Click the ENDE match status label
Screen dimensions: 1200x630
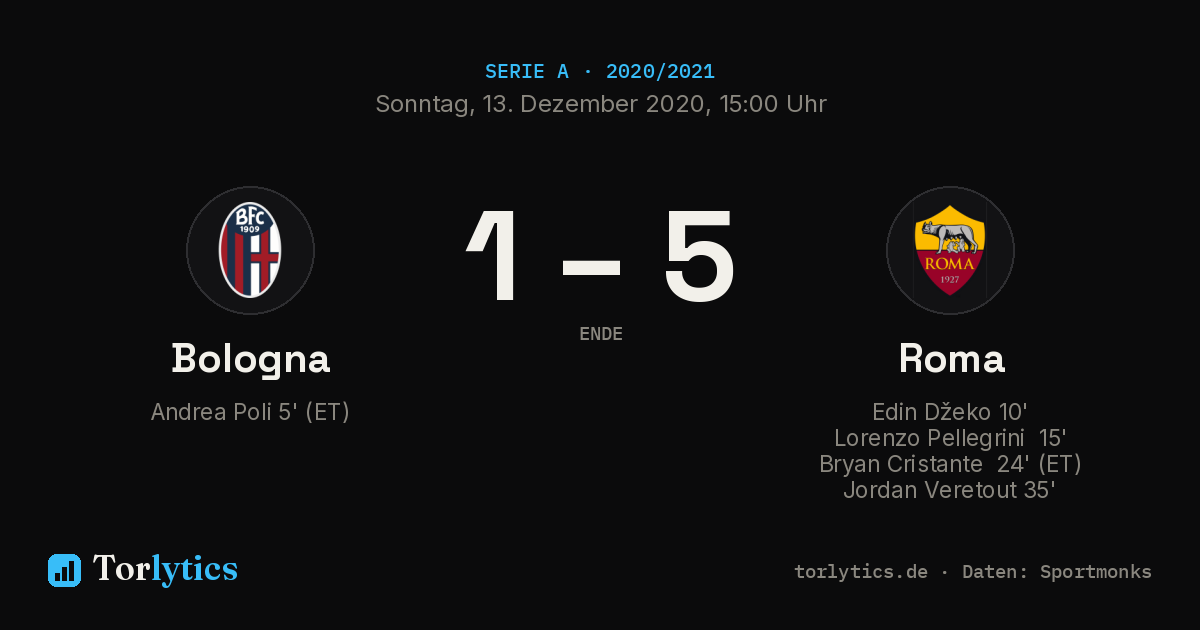(601, 334)
